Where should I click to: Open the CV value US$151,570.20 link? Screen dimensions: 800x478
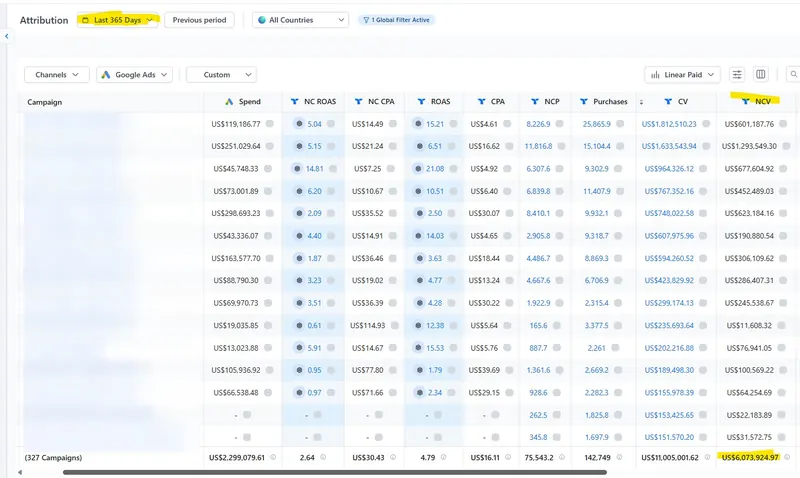[x=669, y=437]
